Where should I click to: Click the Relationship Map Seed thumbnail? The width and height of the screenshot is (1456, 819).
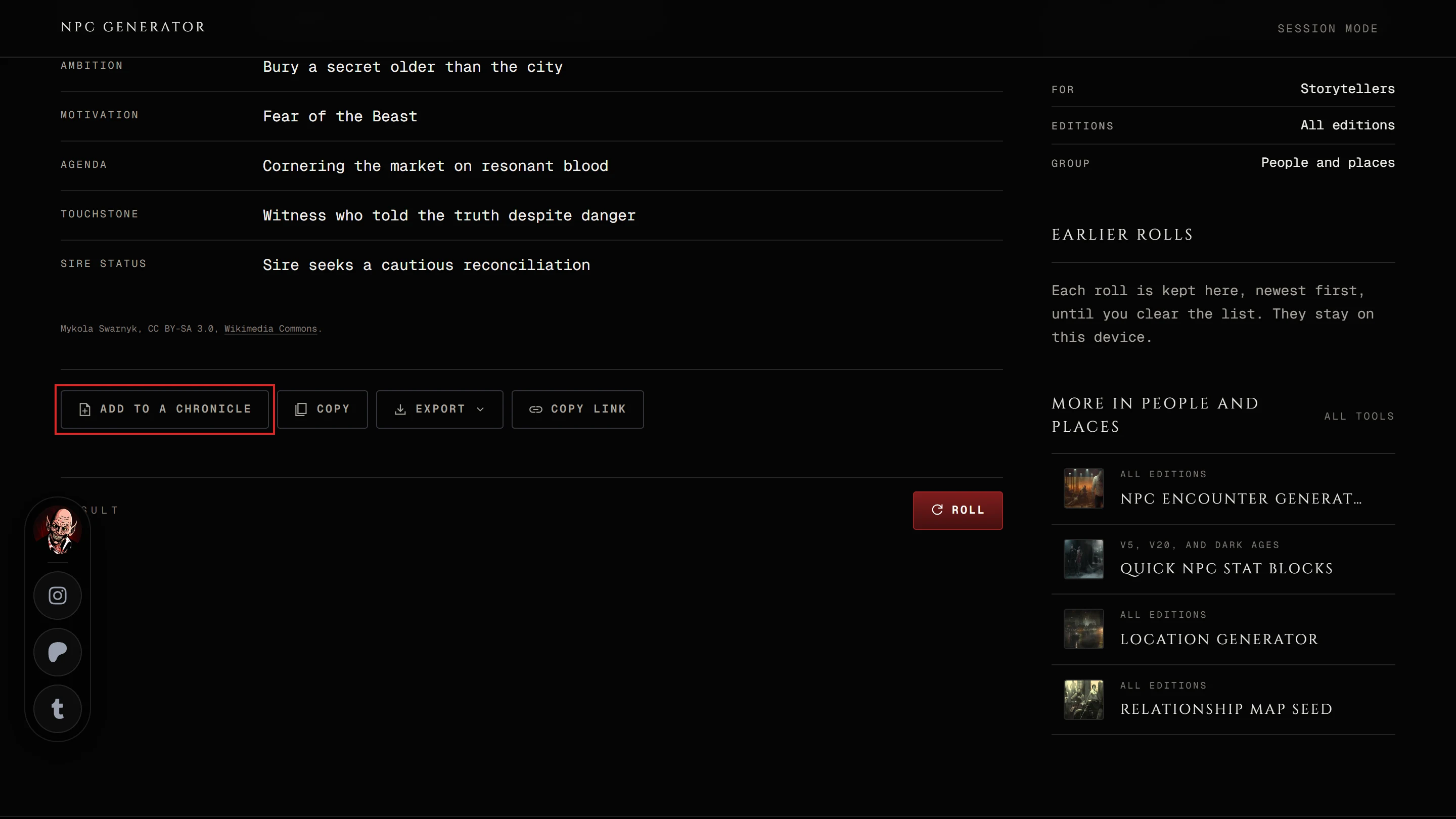(x=1083, y=699)
